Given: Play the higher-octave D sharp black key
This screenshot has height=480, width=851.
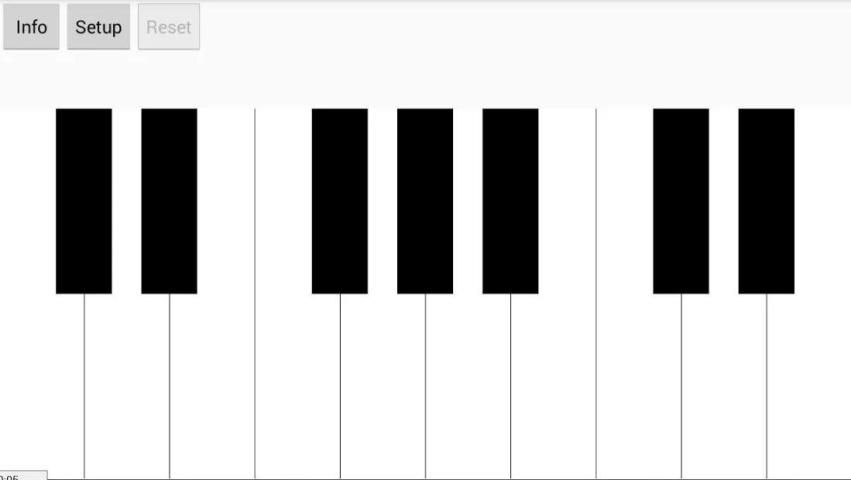Looking at the screenshot, I should (766, 201).
